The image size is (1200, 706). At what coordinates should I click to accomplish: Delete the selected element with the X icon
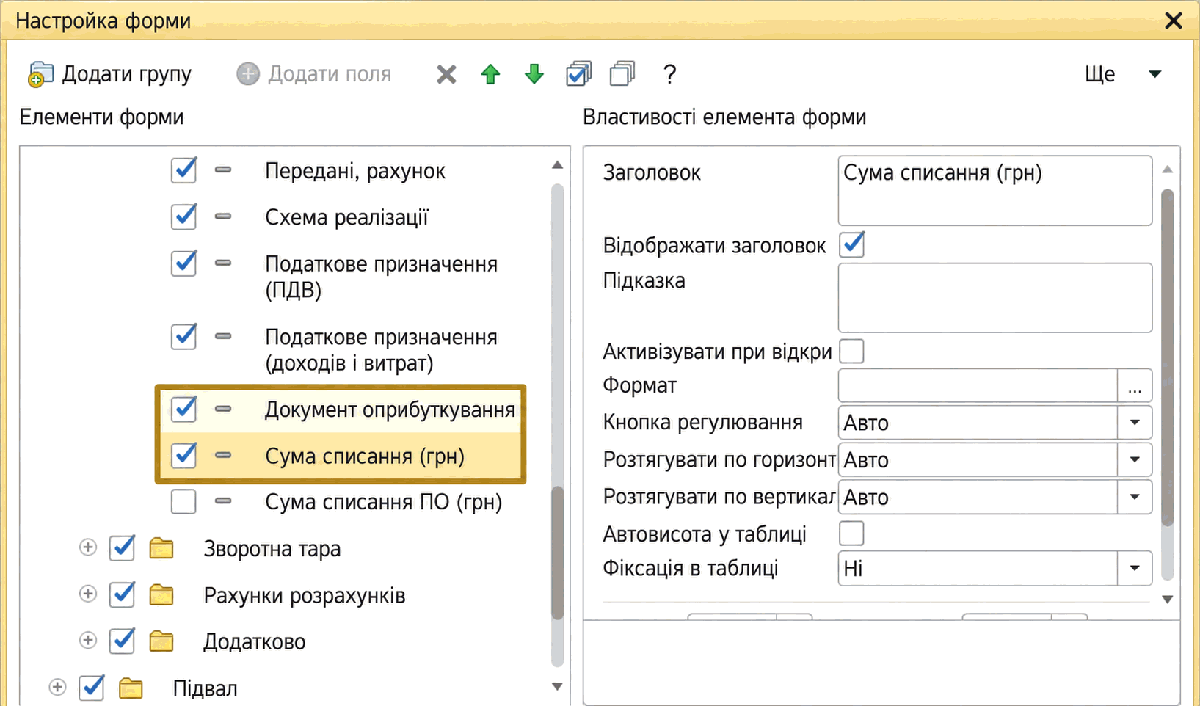(x=446, y=74)
